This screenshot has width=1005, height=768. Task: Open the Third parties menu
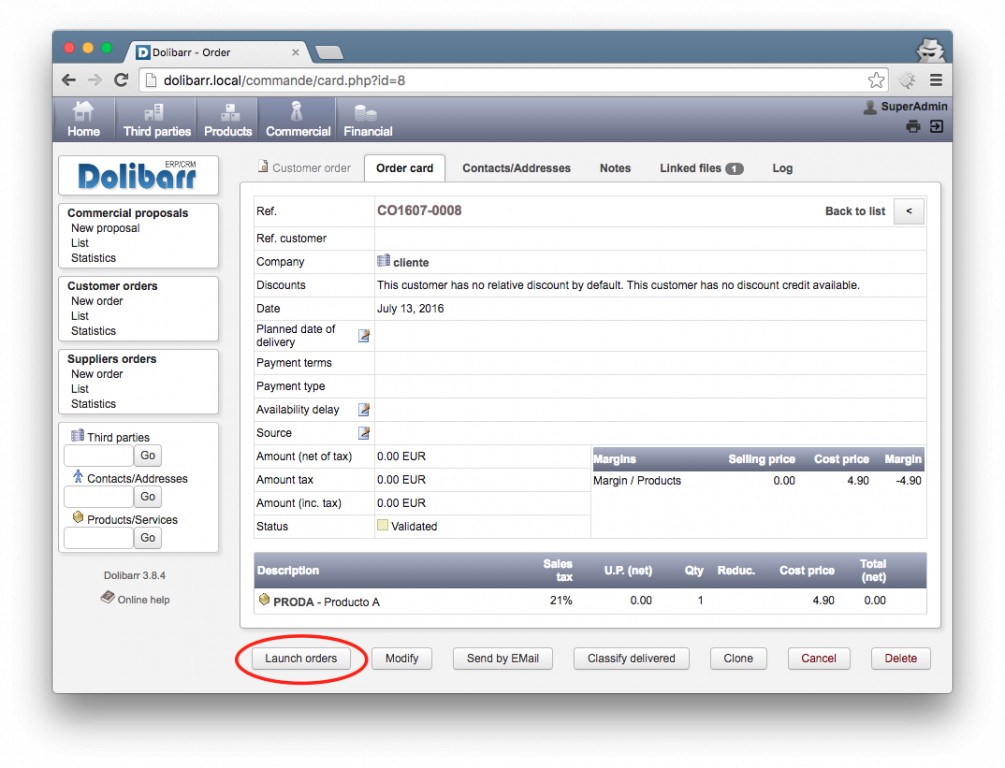[156, 120]
